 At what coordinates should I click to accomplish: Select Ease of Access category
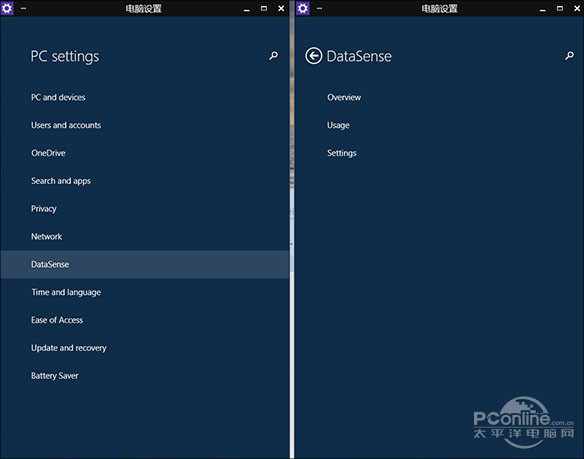point(57,320)
